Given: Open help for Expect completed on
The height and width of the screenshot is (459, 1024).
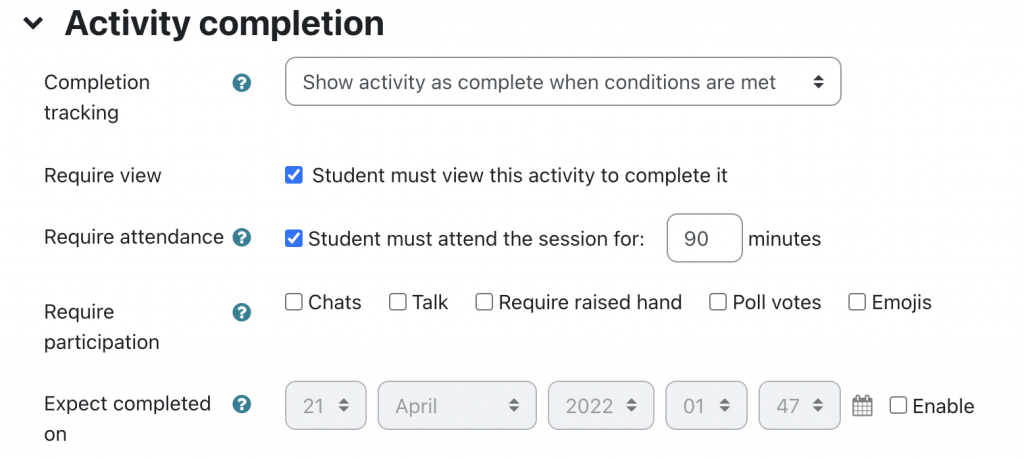Looking at the screenshot, I should 241,404.
